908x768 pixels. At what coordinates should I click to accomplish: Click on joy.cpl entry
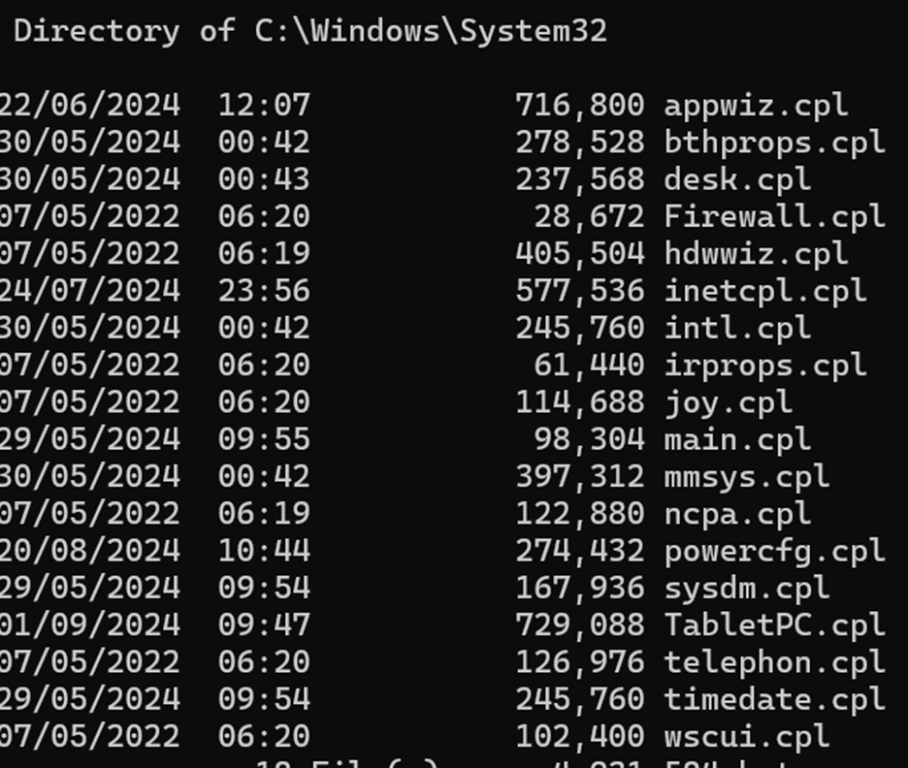tap(728, 404)
